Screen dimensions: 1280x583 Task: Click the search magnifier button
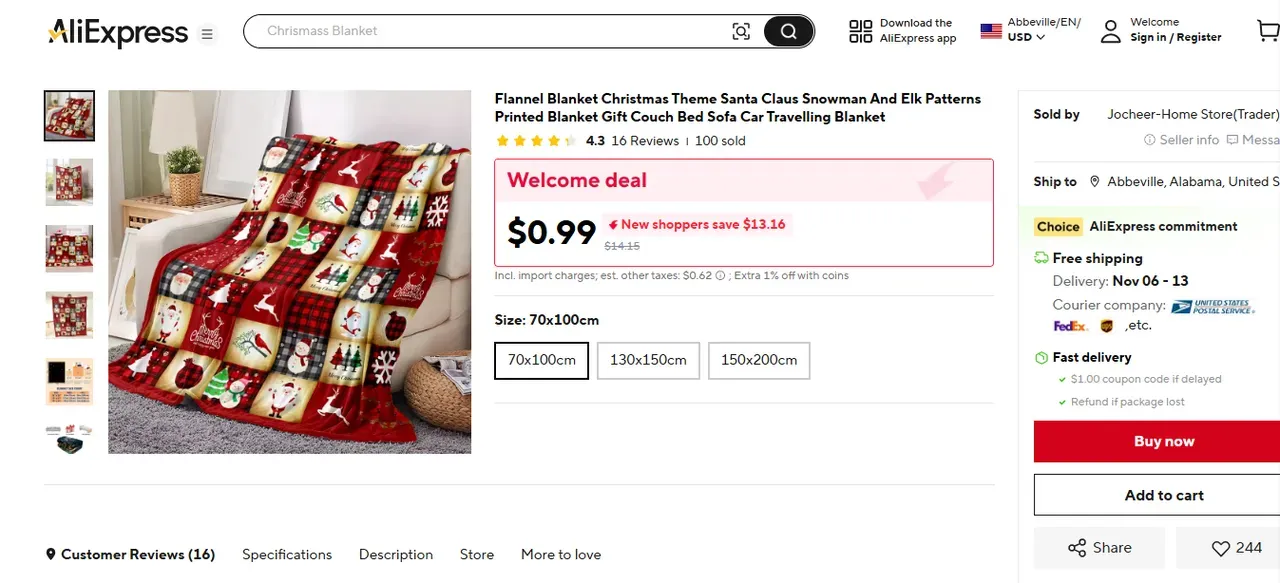click(x=788, y=31)
